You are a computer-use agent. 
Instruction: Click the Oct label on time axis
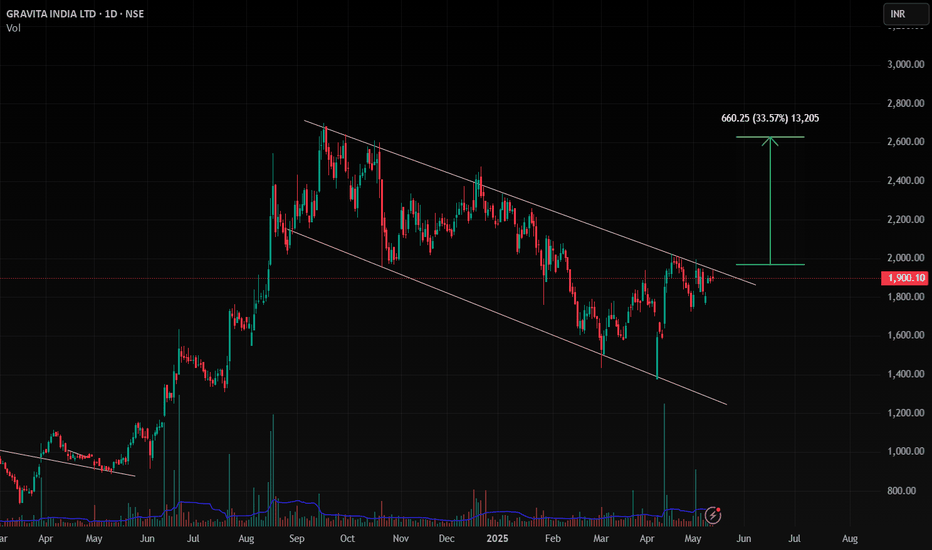(347, 539)
